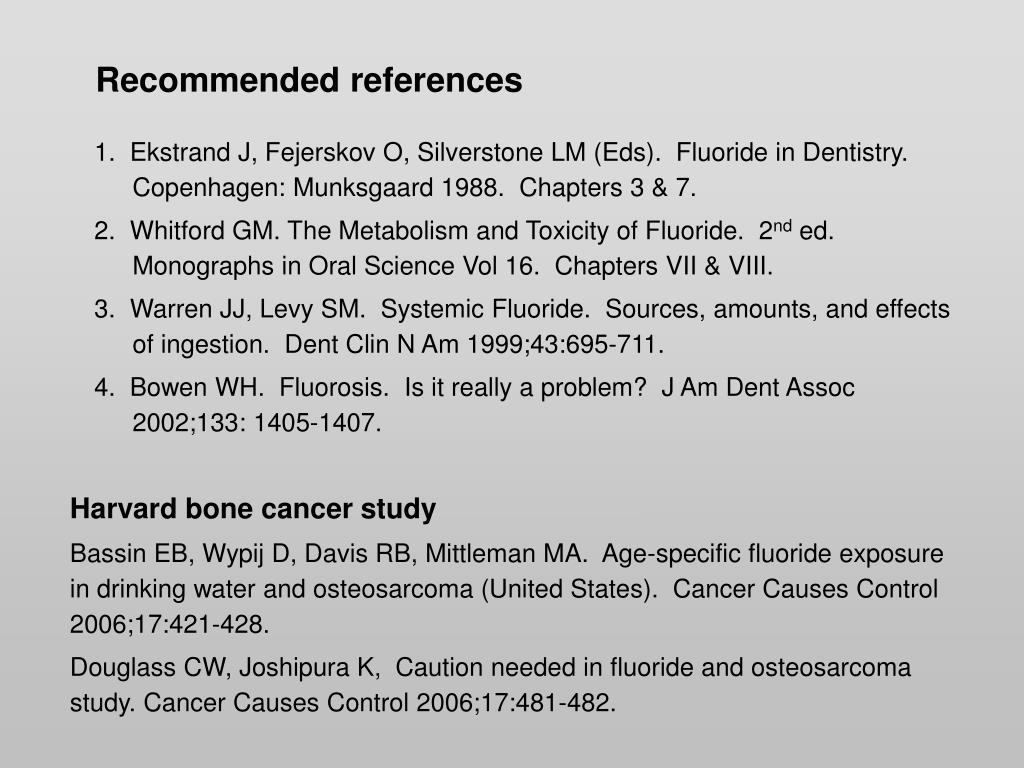Click the 'nd' superscript after 2
Image resolution: width=1024 pixels, height=768 pixels.
782,225
